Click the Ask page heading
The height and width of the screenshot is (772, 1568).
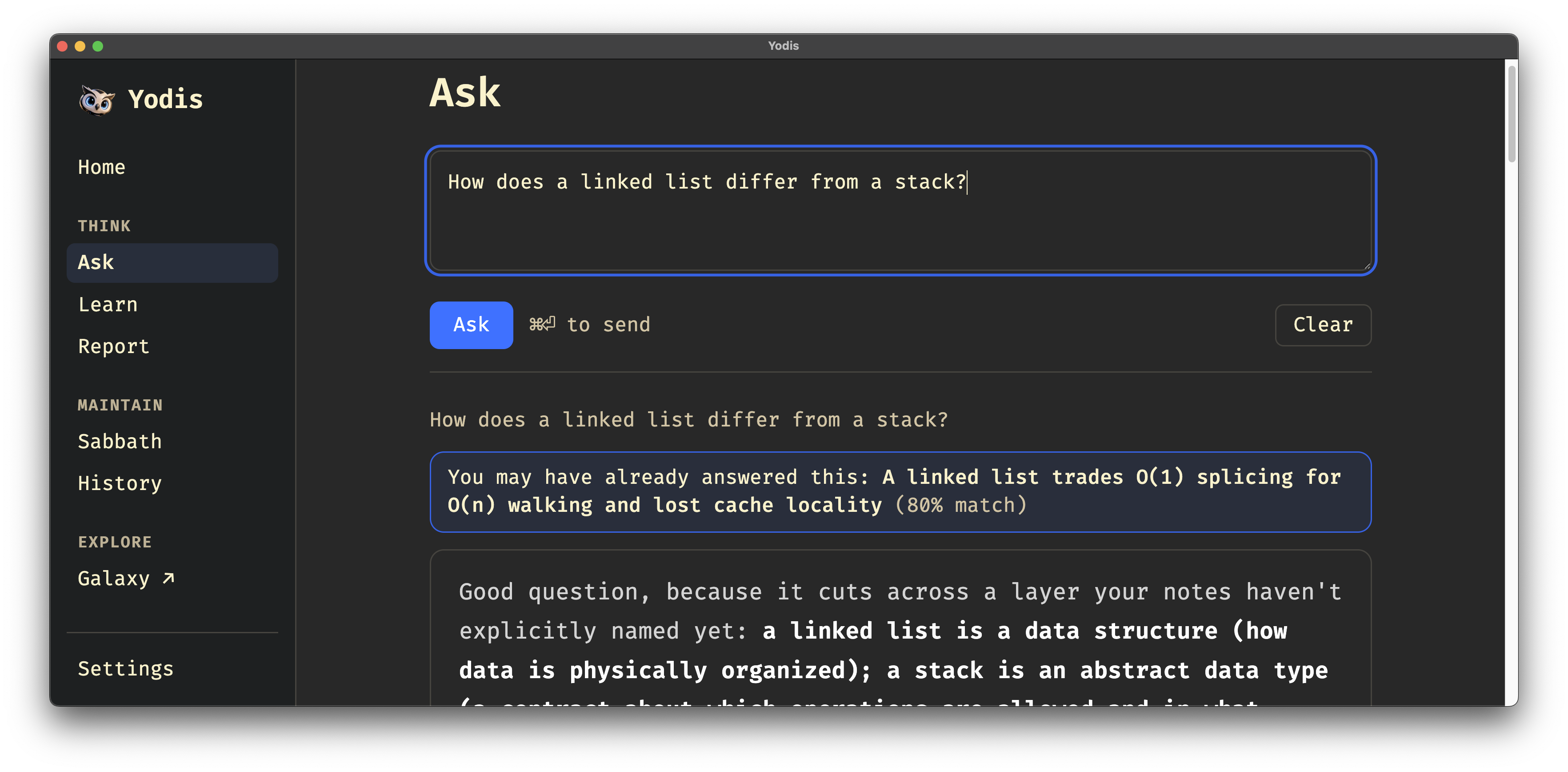tap(465, 92)
